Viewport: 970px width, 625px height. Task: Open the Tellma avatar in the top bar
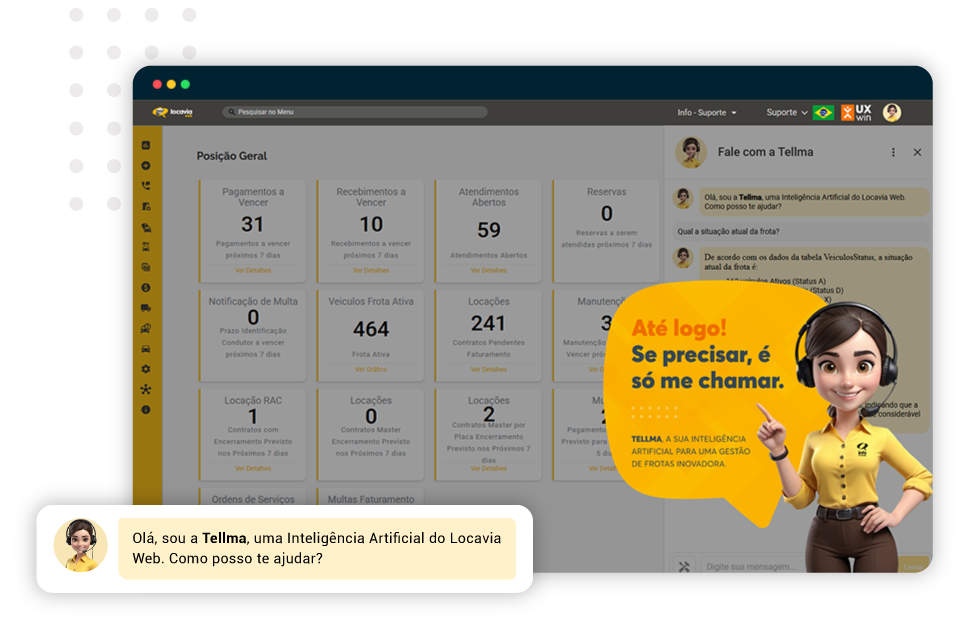click(x=891, y=113)
